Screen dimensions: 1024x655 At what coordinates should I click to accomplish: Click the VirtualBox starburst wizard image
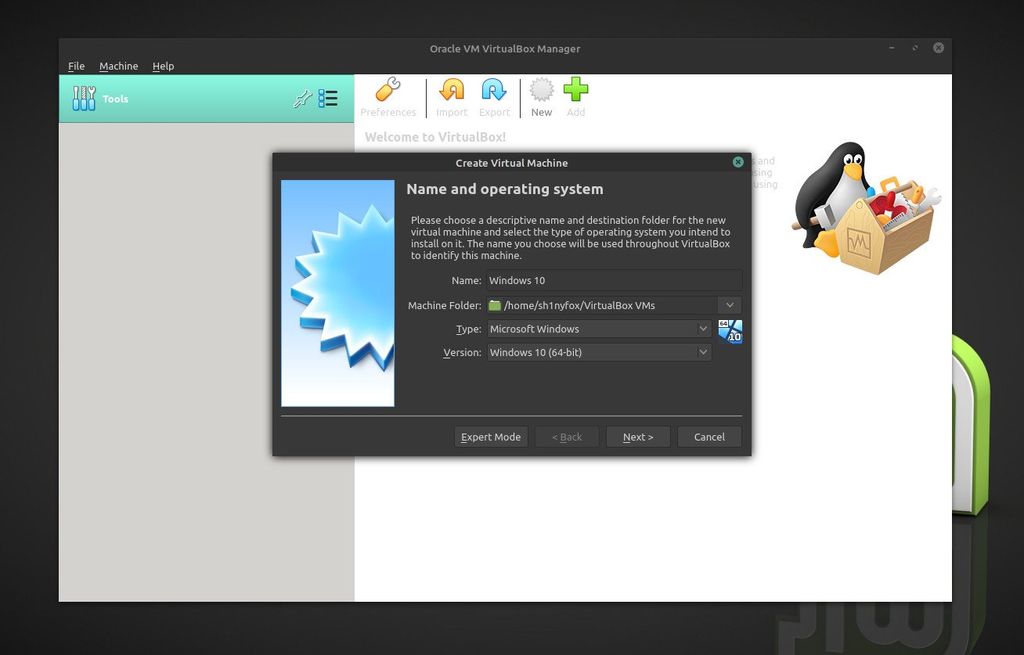(x=338, y=293)
